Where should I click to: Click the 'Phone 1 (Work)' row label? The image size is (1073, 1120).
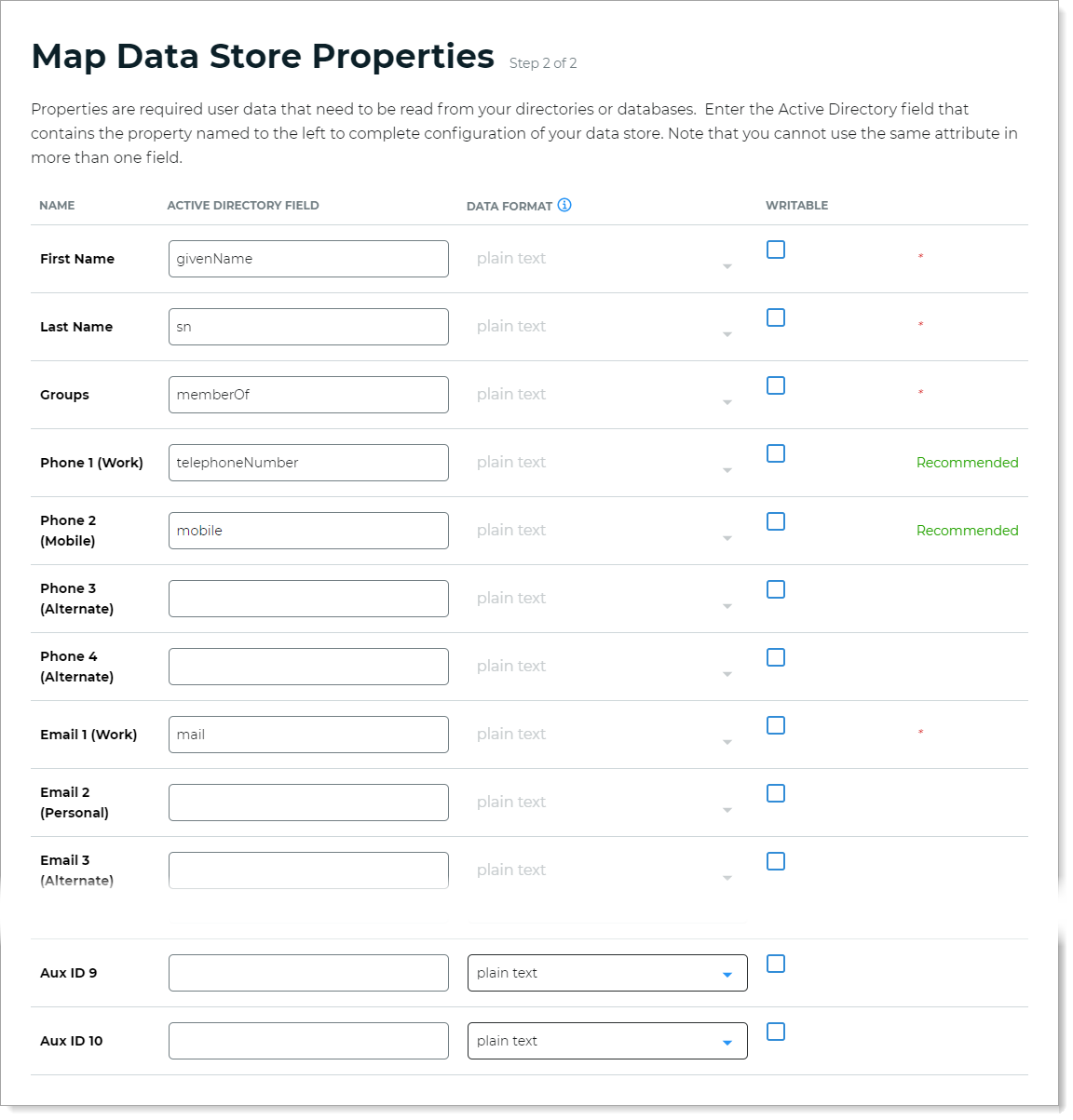[x=91, y=463]
